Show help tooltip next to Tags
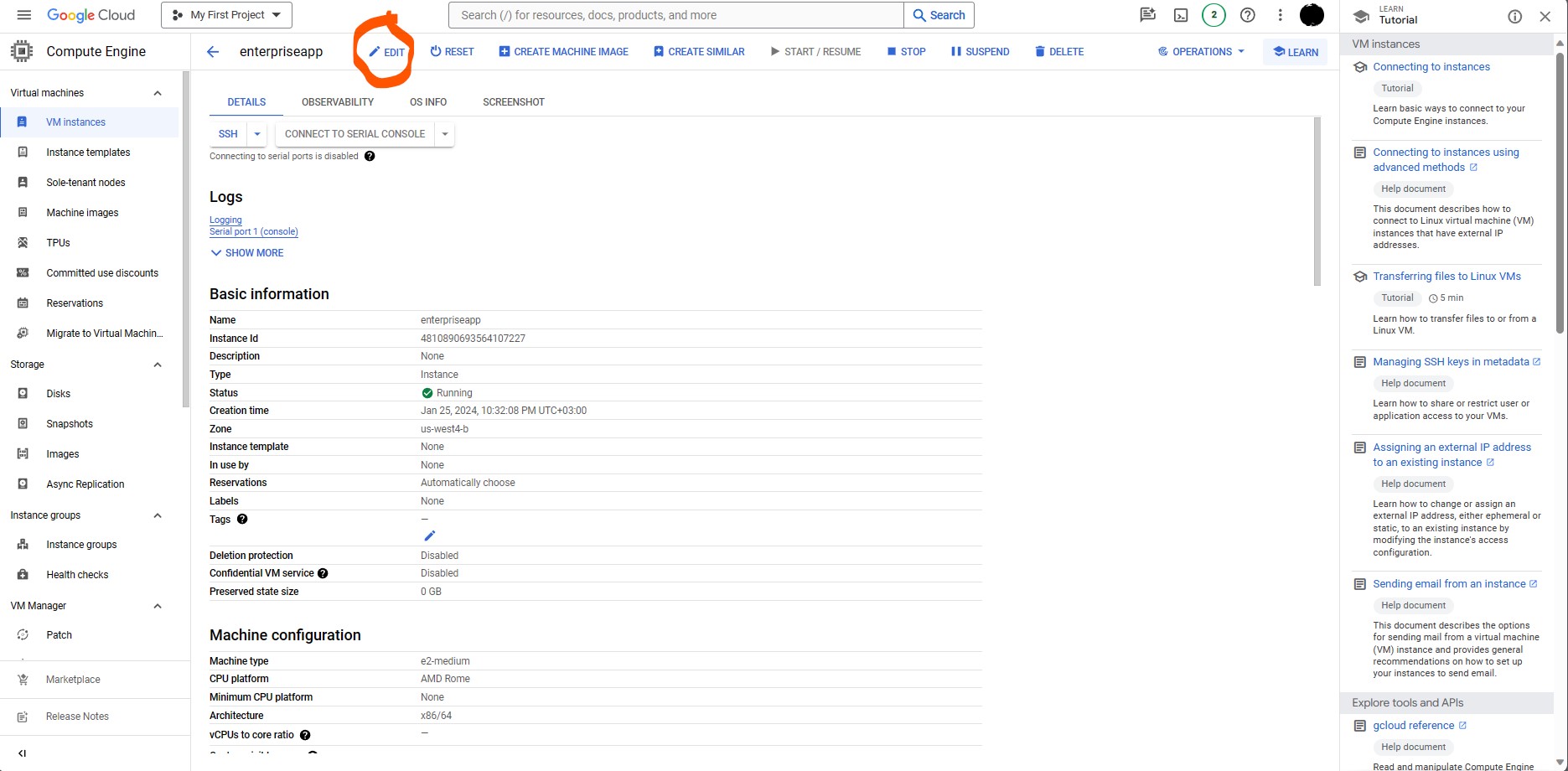The width and height of the screenshot is (1568, 771). [x=242, y=519]
